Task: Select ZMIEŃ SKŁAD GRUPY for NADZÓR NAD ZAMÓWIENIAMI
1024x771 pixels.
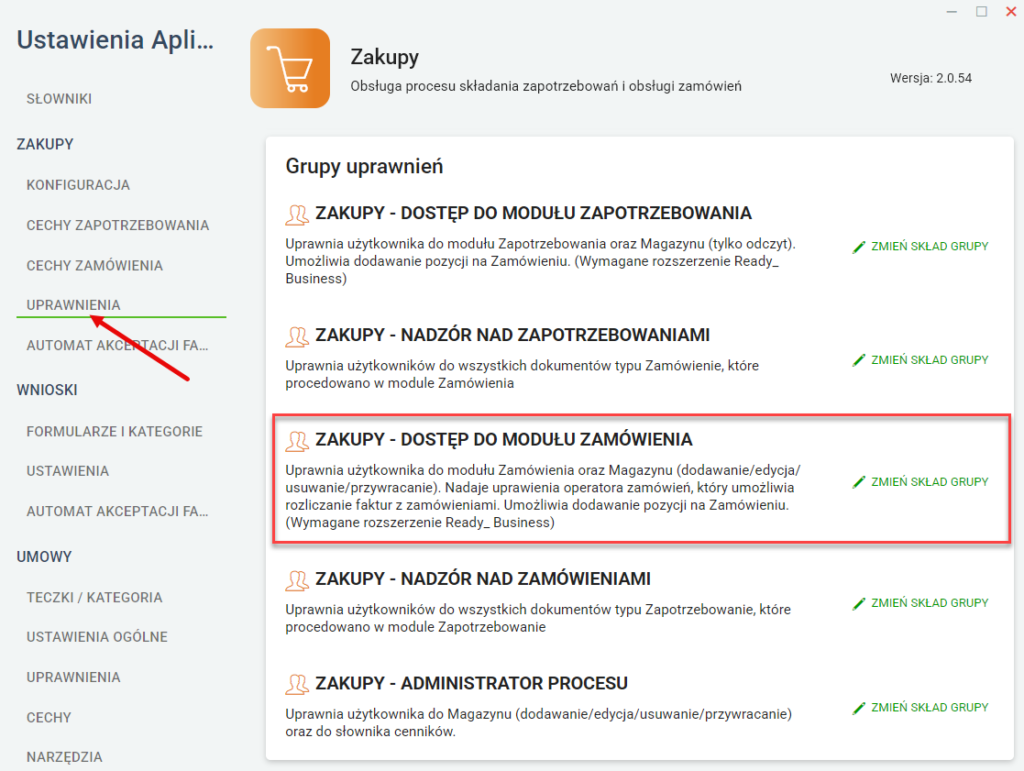Action: [920, 603]
